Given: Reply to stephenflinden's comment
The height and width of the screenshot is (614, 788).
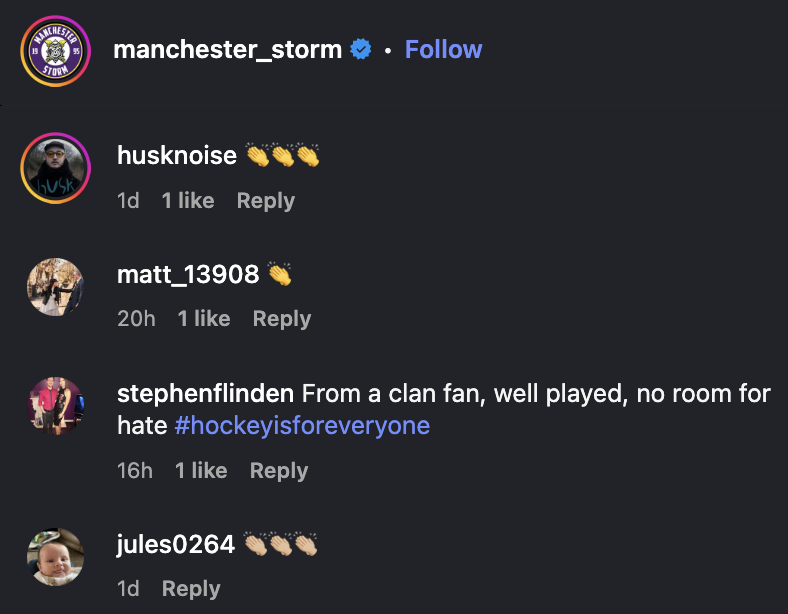Looking at the screenshot, I should pos(278,471).
